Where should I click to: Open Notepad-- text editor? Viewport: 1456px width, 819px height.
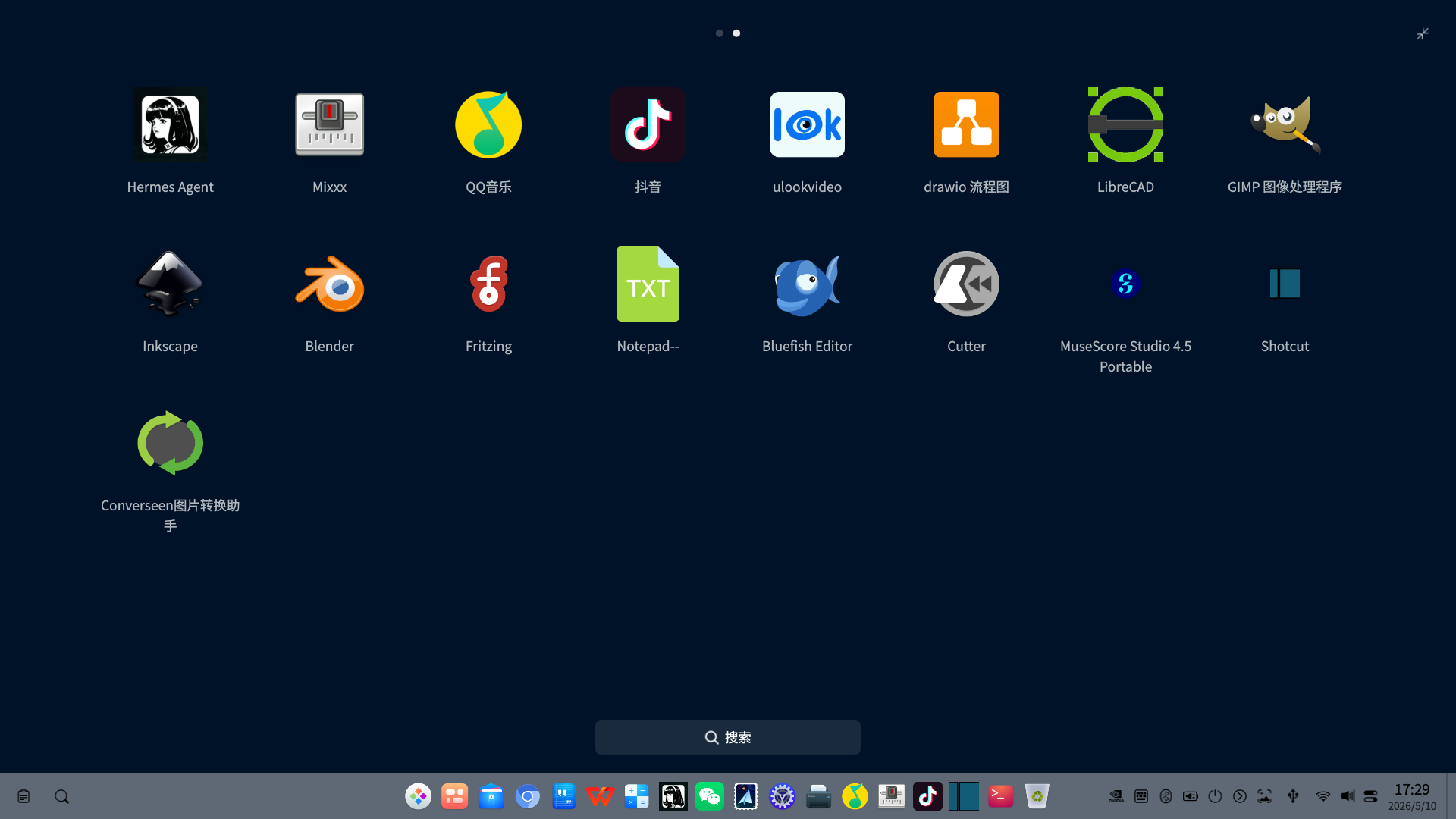click(648, 284)
